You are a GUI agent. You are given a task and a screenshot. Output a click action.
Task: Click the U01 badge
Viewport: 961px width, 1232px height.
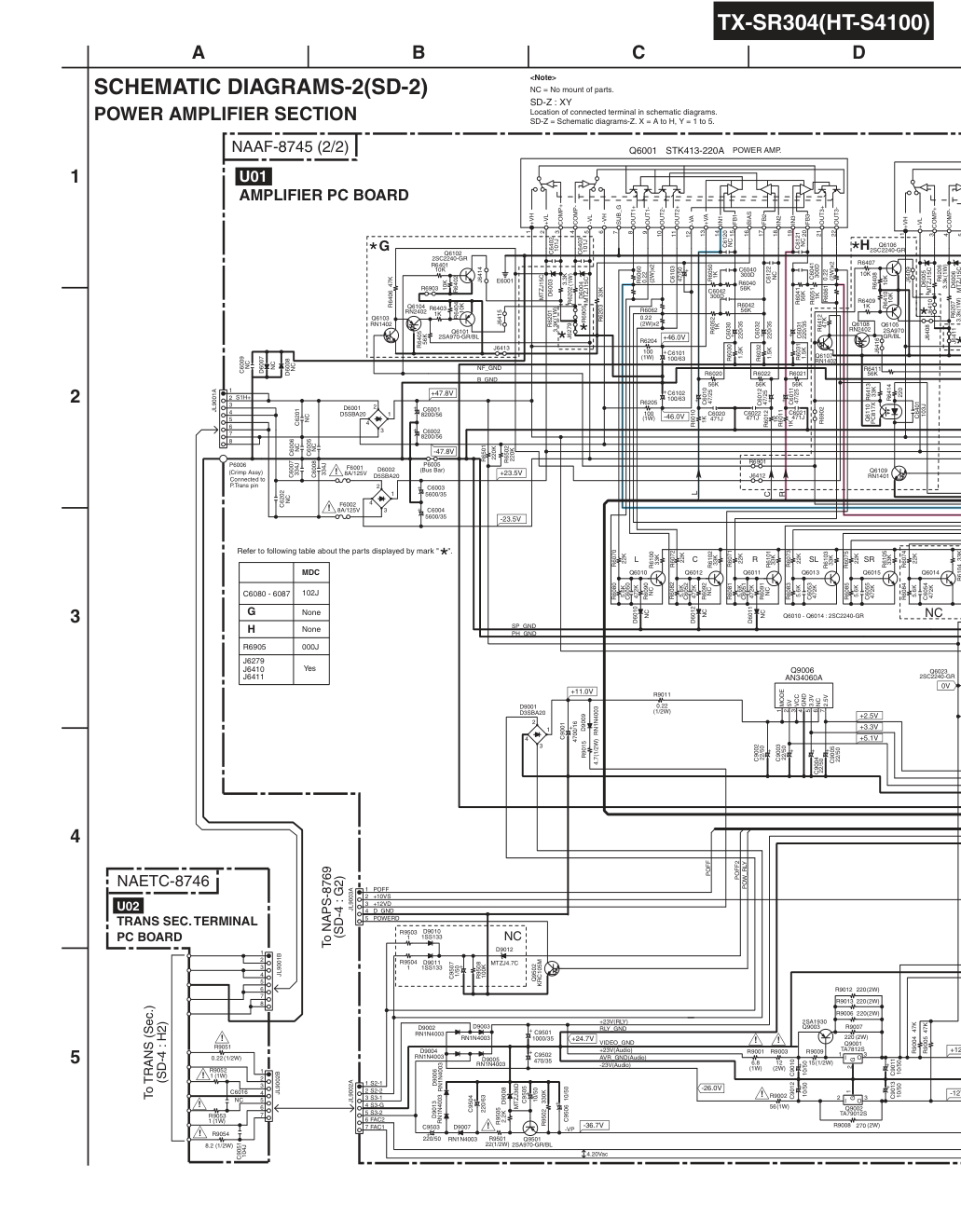(x=253, y=177)
